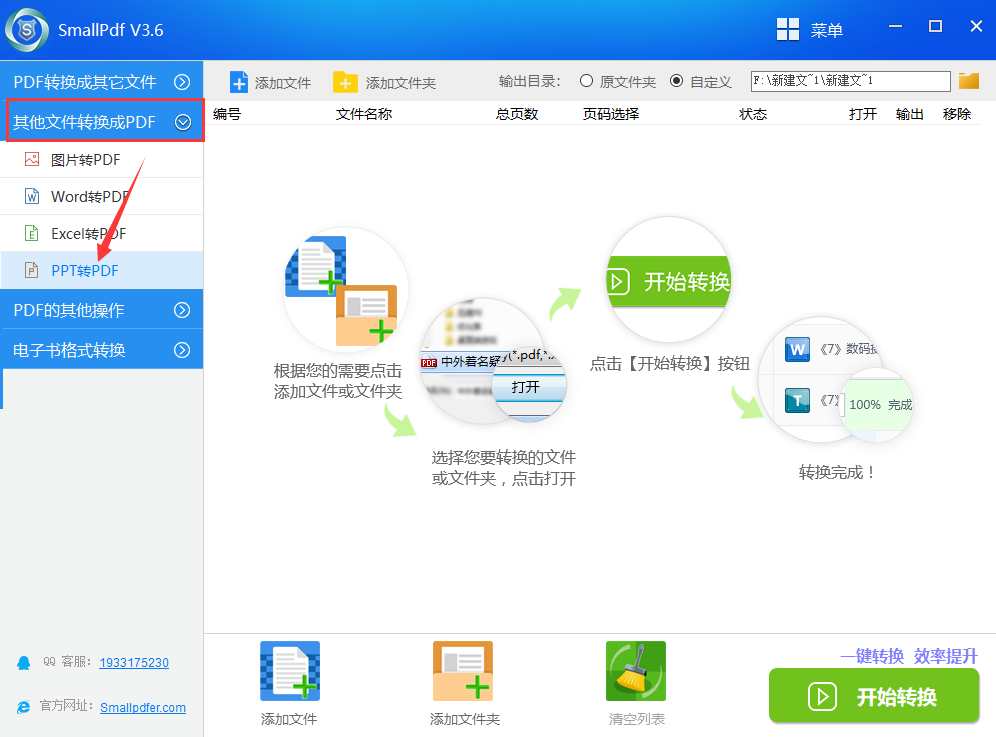Open the PDF的其他操作 category
Image resolution: width=996 pixels, height=737 pixels.
pyautogui.click(x=102, y=310)
